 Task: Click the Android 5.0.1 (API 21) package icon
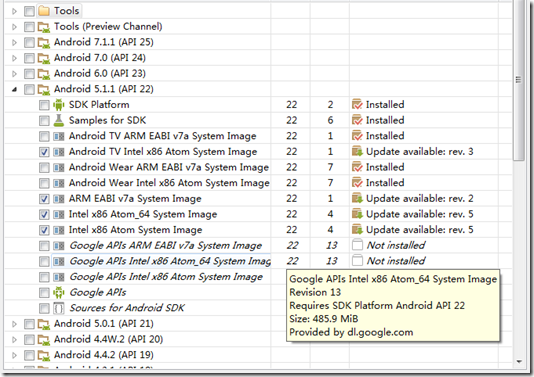pyautogui.click(x=44, y=324)
